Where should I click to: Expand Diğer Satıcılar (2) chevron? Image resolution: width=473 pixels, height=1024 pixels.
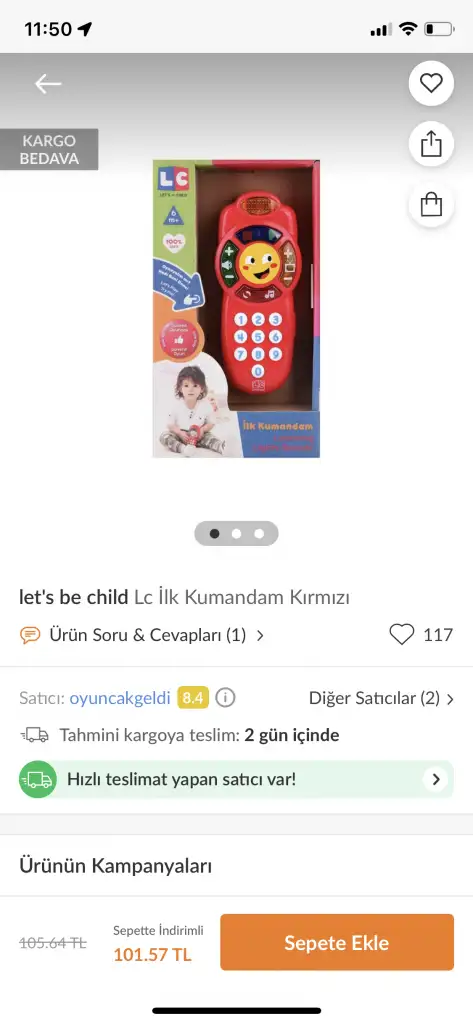450,699
